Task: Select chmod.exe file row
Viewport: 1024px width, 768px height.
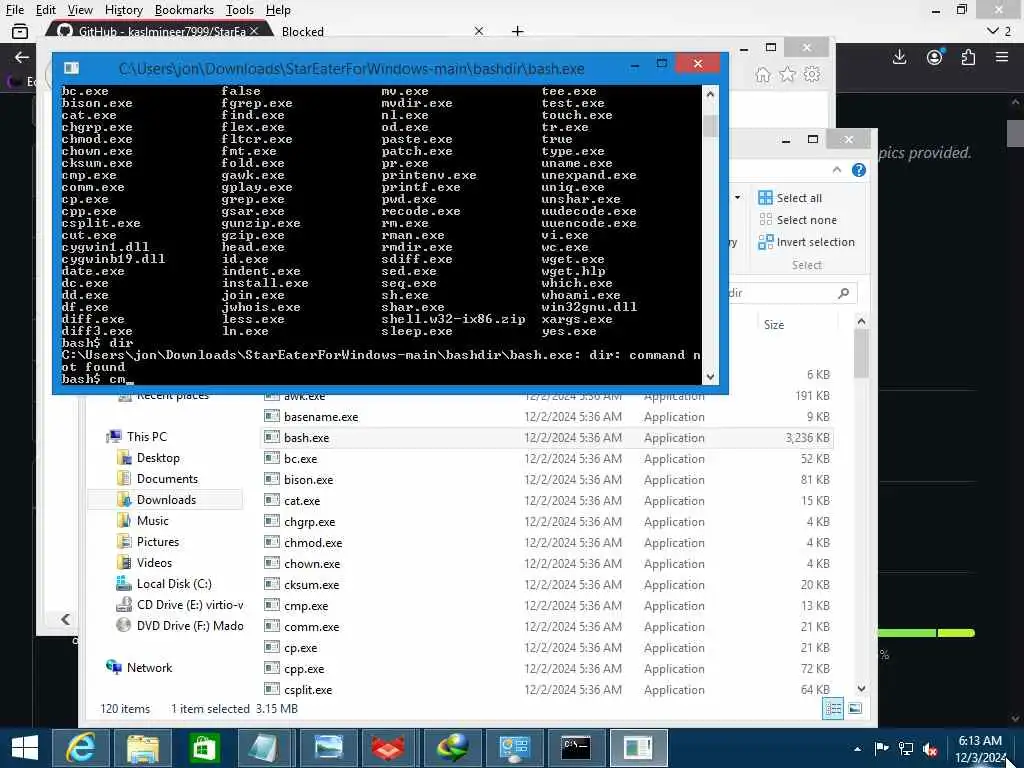Action: point(547,543)
